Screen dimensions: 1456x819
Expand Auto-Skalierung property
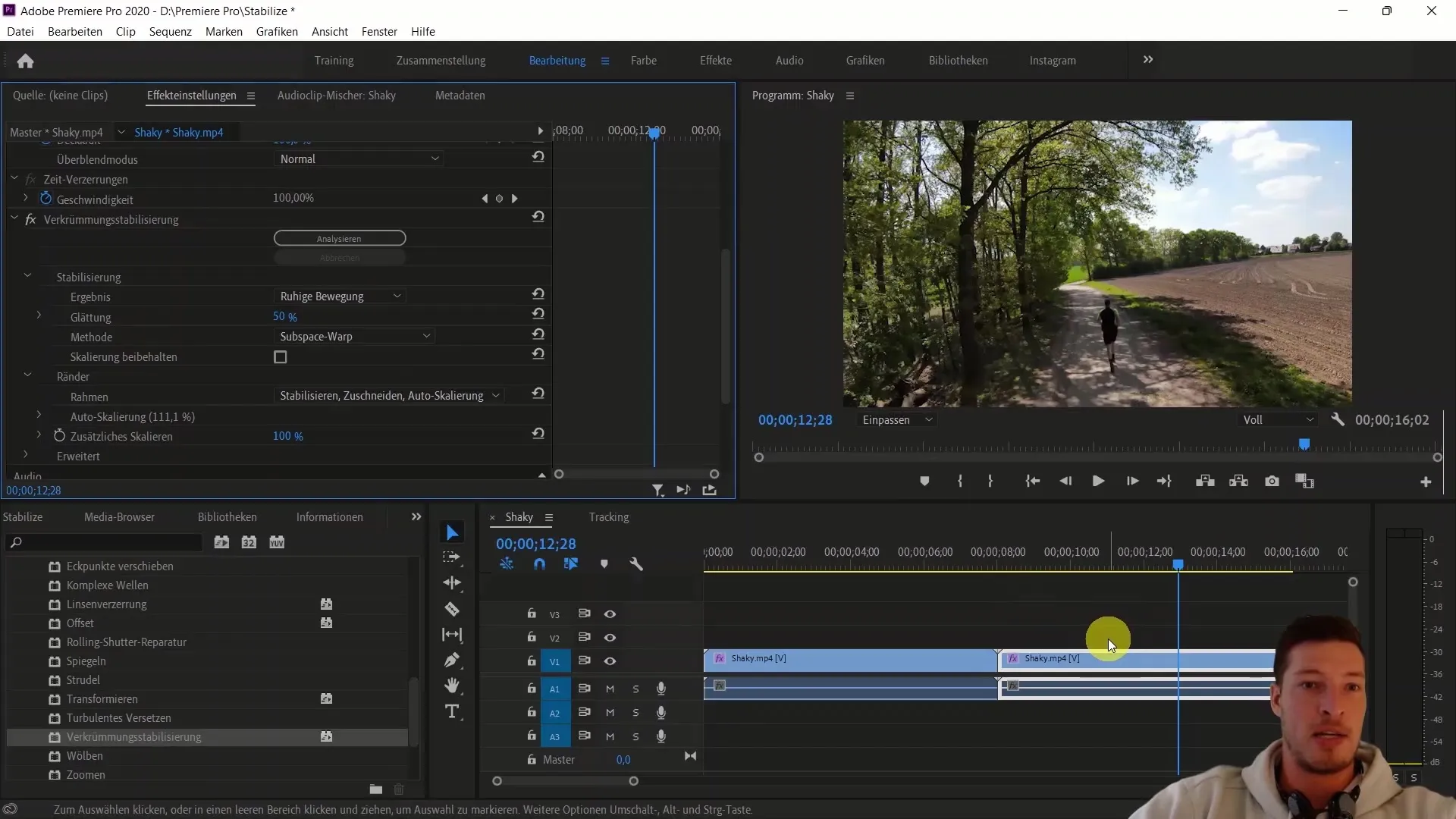(x=39, y=415)
